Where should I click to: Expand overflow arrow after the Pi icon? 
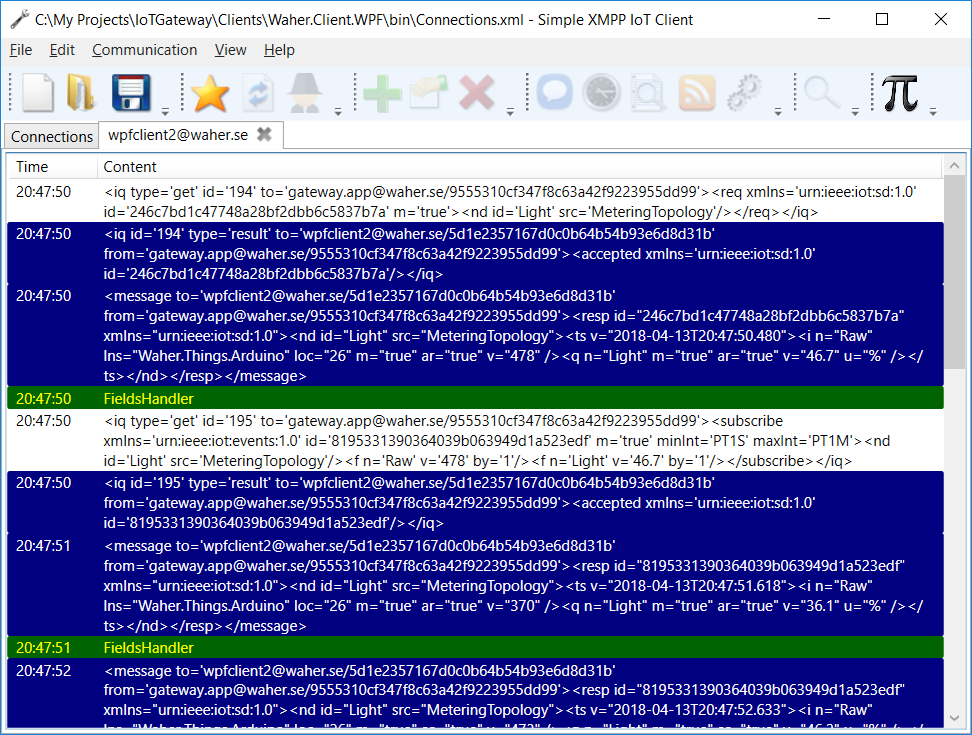click(x=933, y=110)
